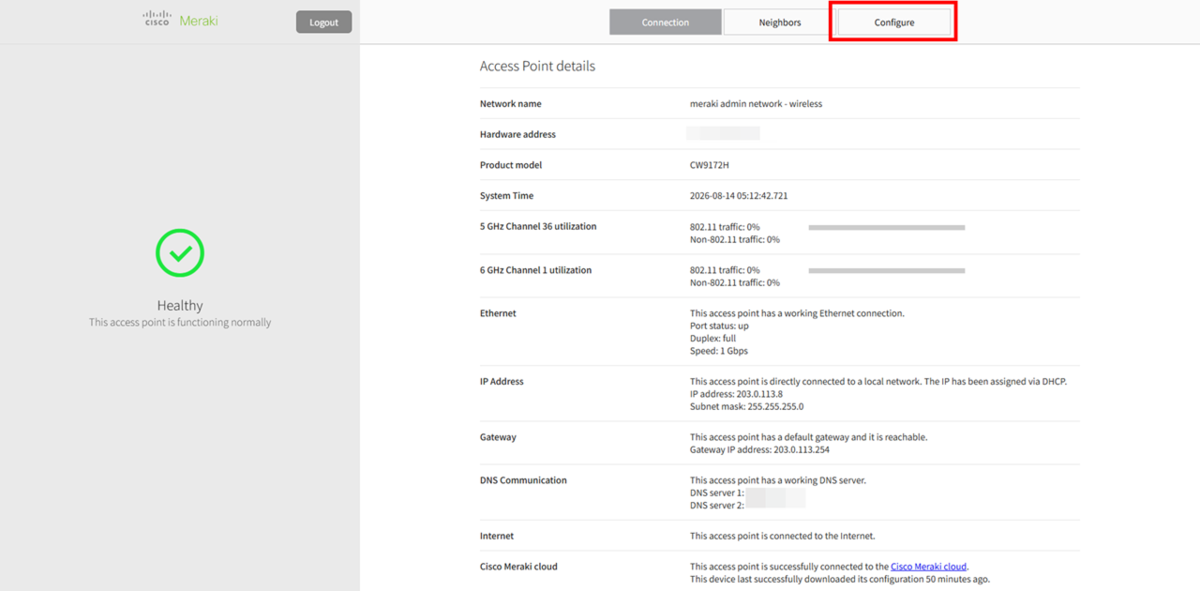Select the IP assigned via DHCP message

[x=879, y=381]
